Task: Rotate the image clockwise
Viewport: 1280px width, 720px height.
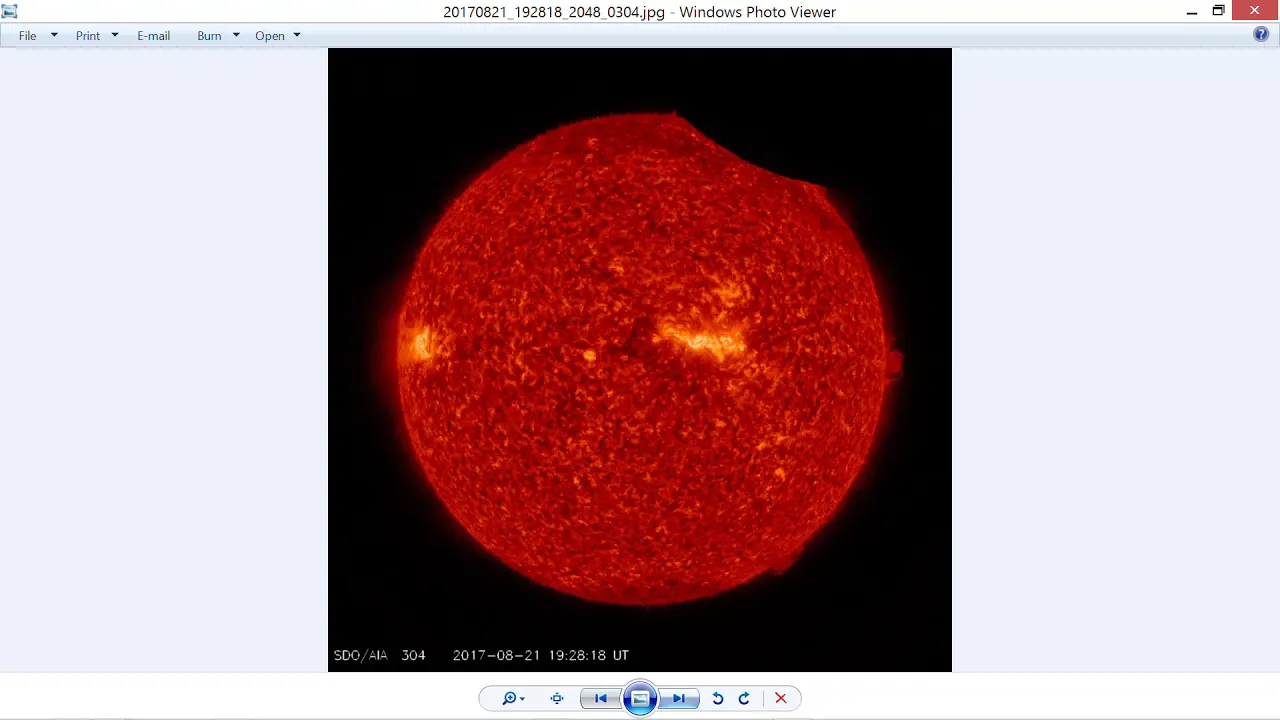Action: (744, 699)
